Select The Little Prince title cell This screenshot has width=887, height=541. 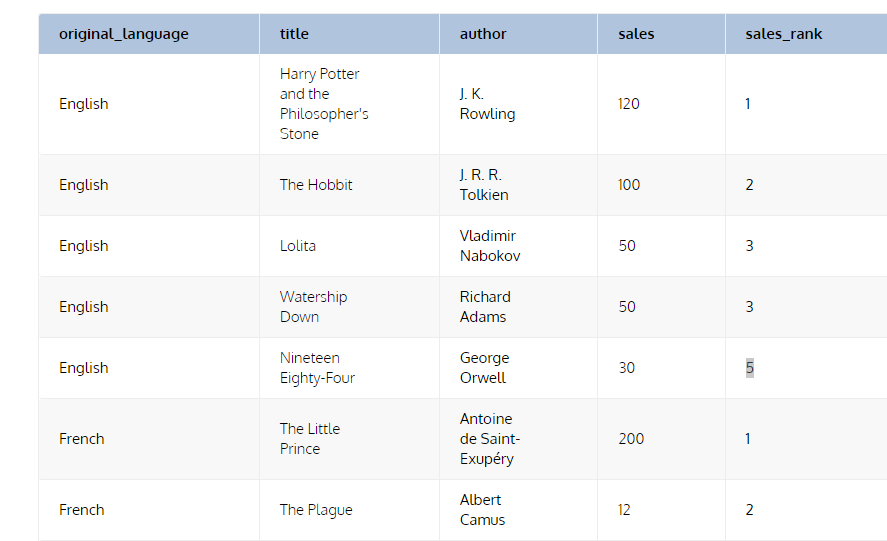[x=349, y=439]
